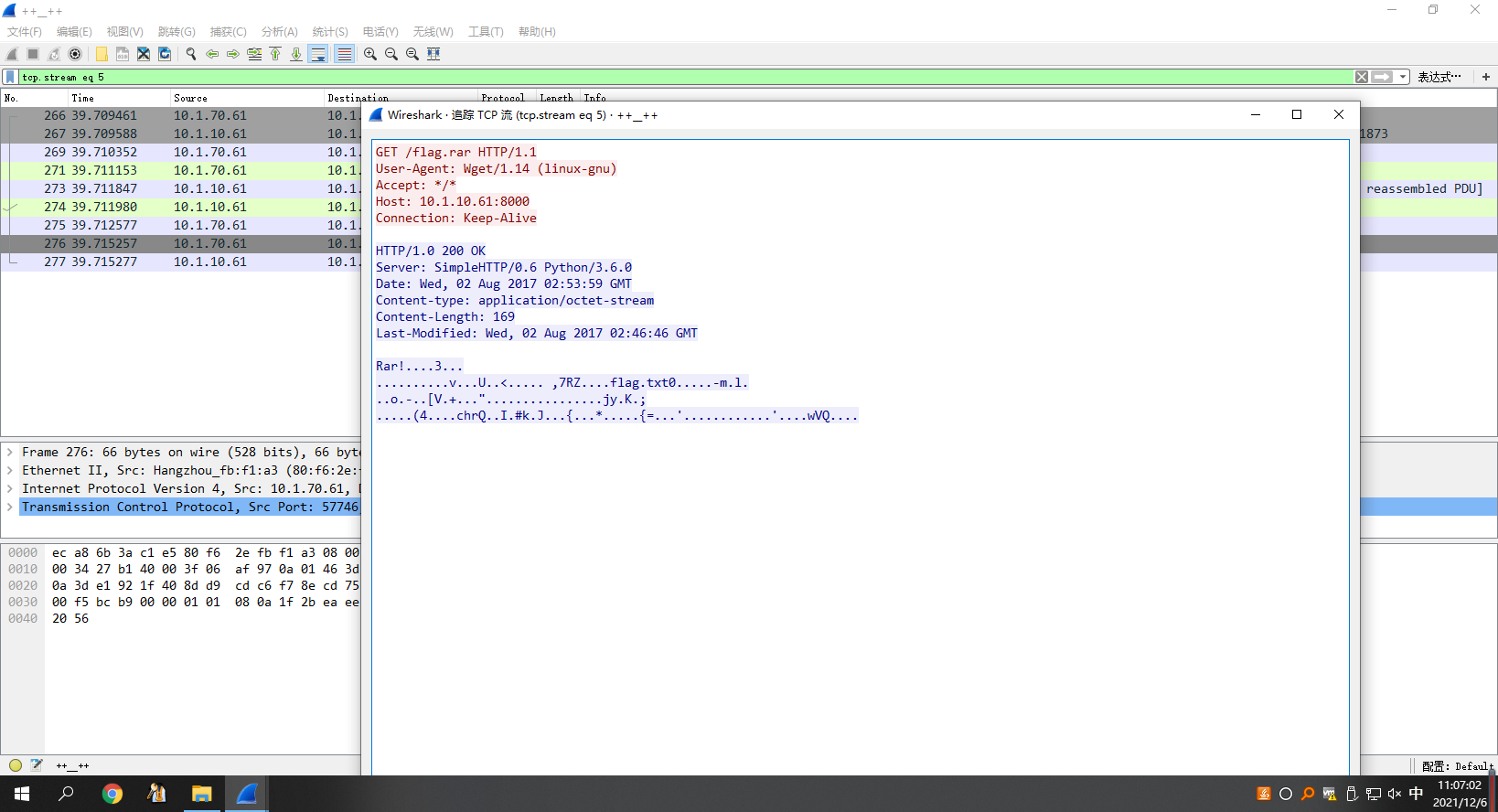Click GET /flag.rar request line in stream

(455, 152)
